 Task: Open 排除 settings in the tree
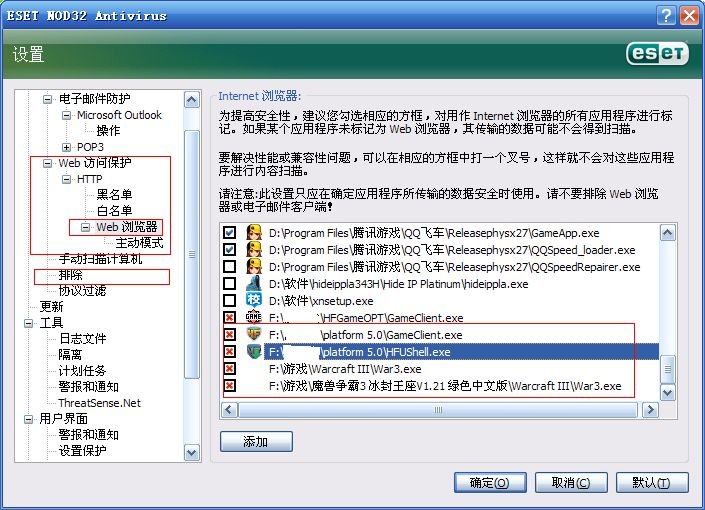pyautogui.click(x=71, y=275)
